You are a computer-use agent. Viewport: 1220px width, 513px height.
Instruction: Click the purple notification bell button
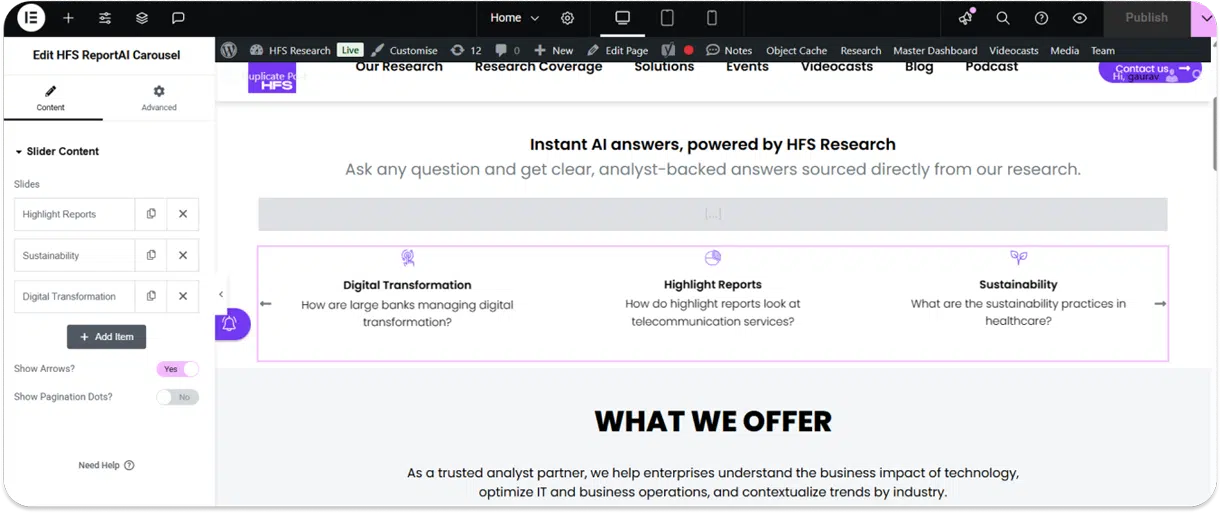231,324
